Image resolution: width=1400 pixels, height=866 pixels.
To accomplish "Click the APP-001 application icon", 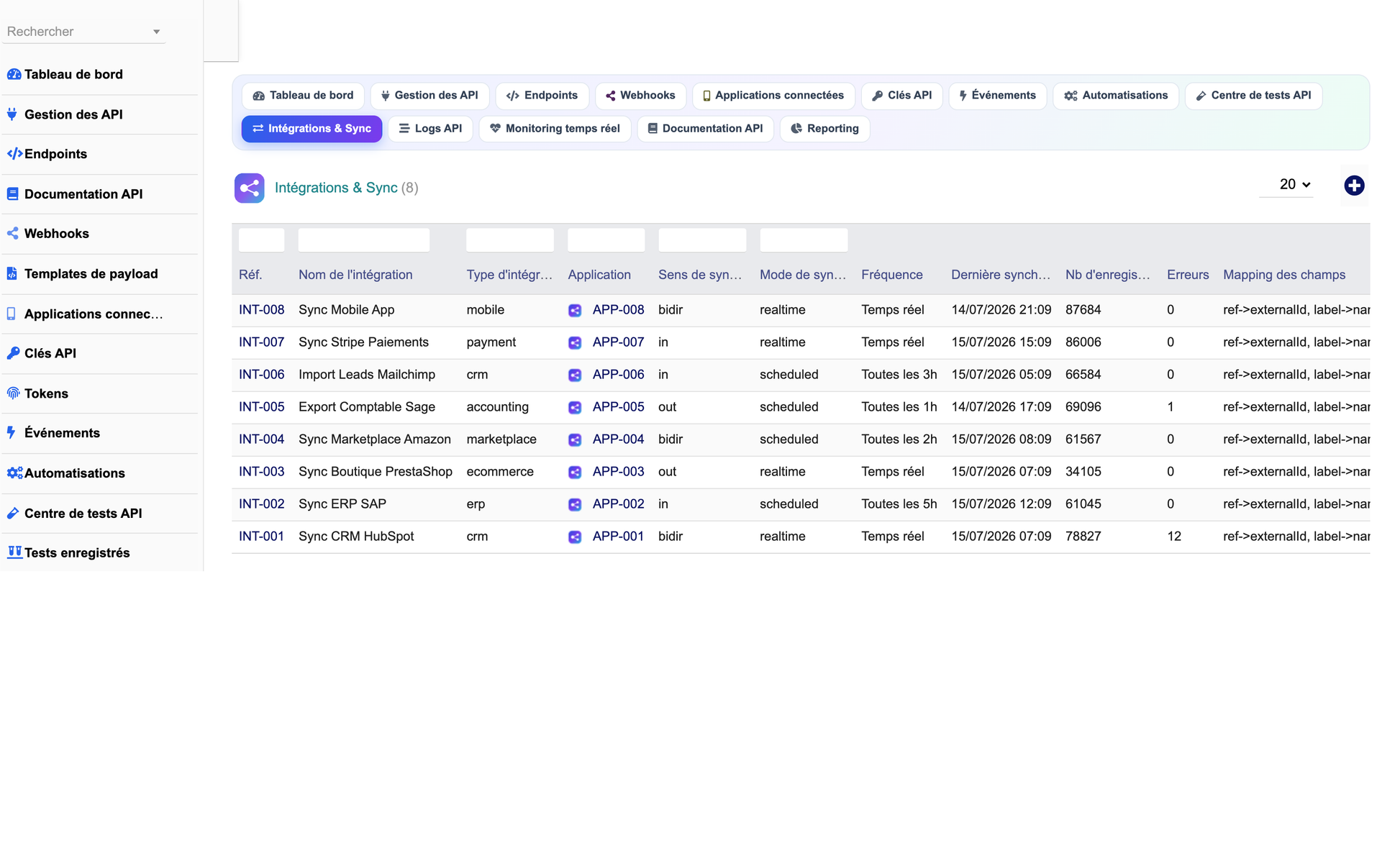I will tap(575, 537).
